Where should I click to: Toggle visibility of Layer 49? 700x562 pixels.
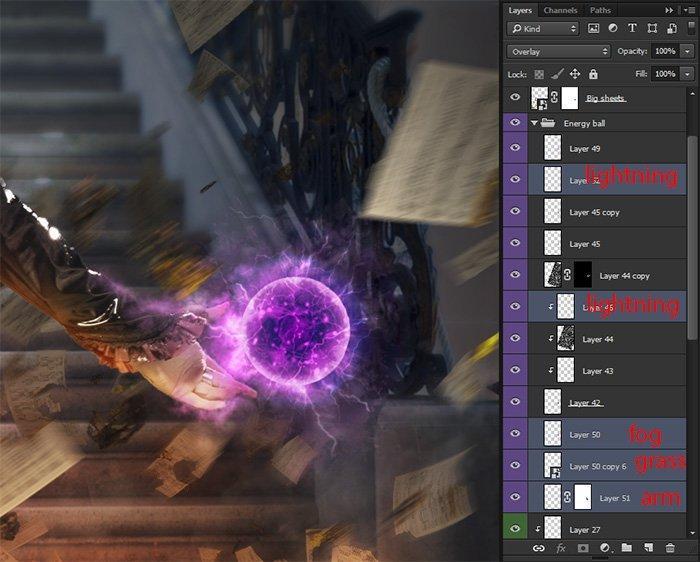tap(515, 148)
